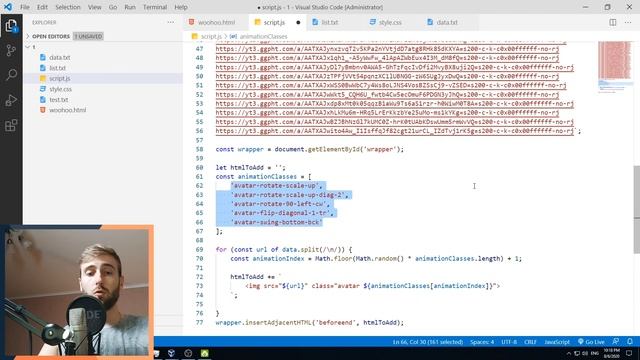
Task: Switch to the woohoo.html tab
Action: pos(216,22)
